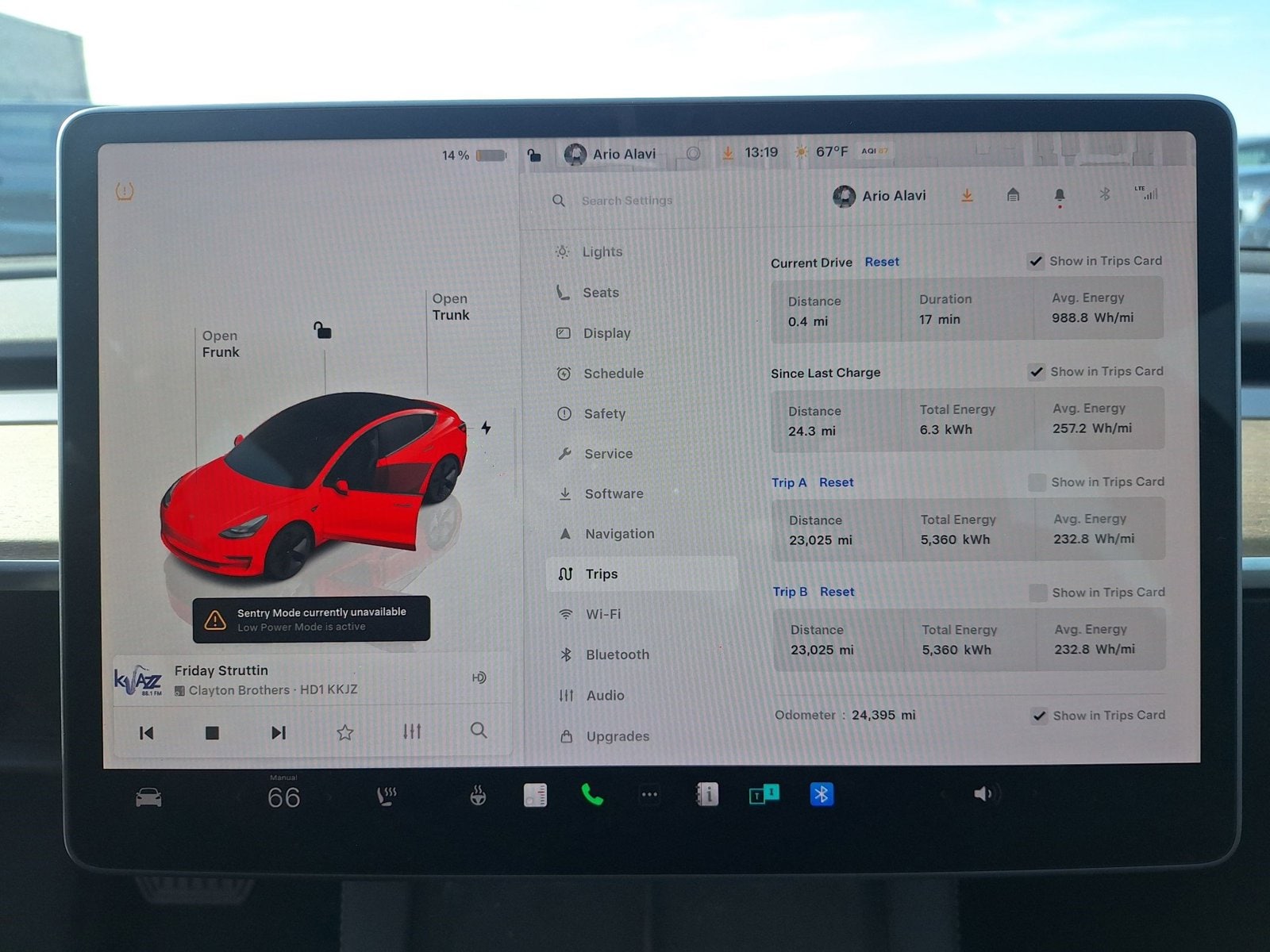Enable Trip A Show in Trips Card

(x=1037, y=482)
